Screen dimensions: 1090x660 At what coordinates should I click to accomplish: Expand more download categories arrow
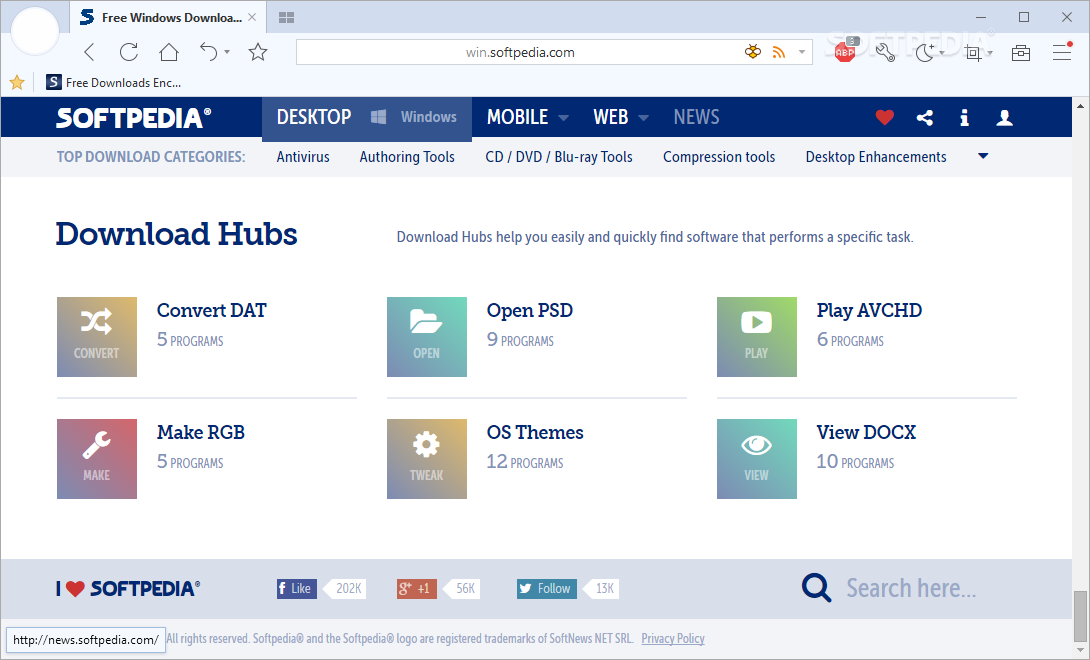(983, 156)
